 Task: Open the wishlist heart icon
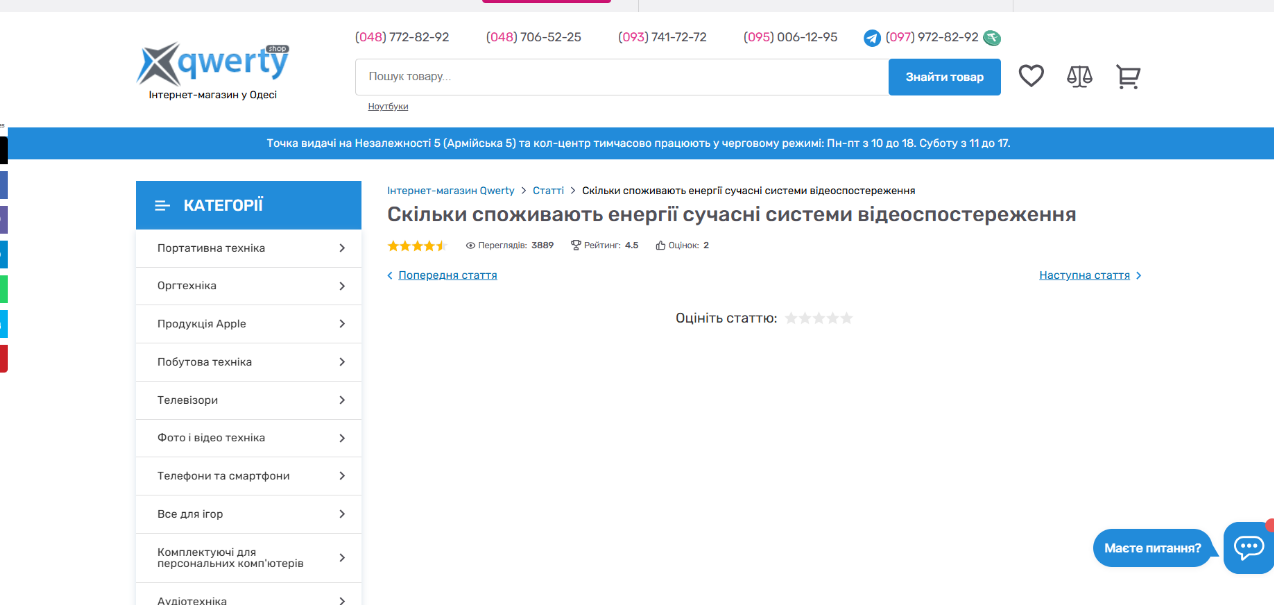[x=1031, y=76]
